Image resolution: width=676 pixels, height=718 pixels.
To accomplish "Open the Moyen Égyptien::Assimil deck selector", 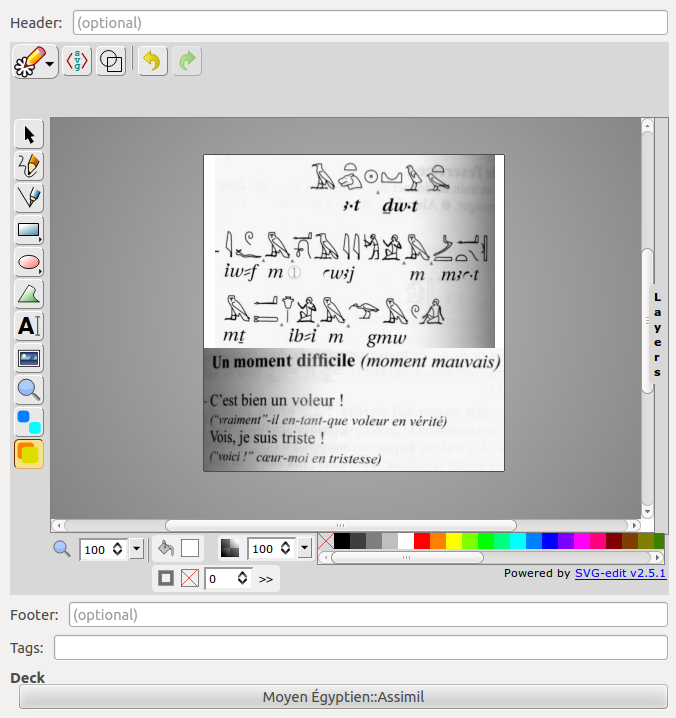I will tap(343, 696).
